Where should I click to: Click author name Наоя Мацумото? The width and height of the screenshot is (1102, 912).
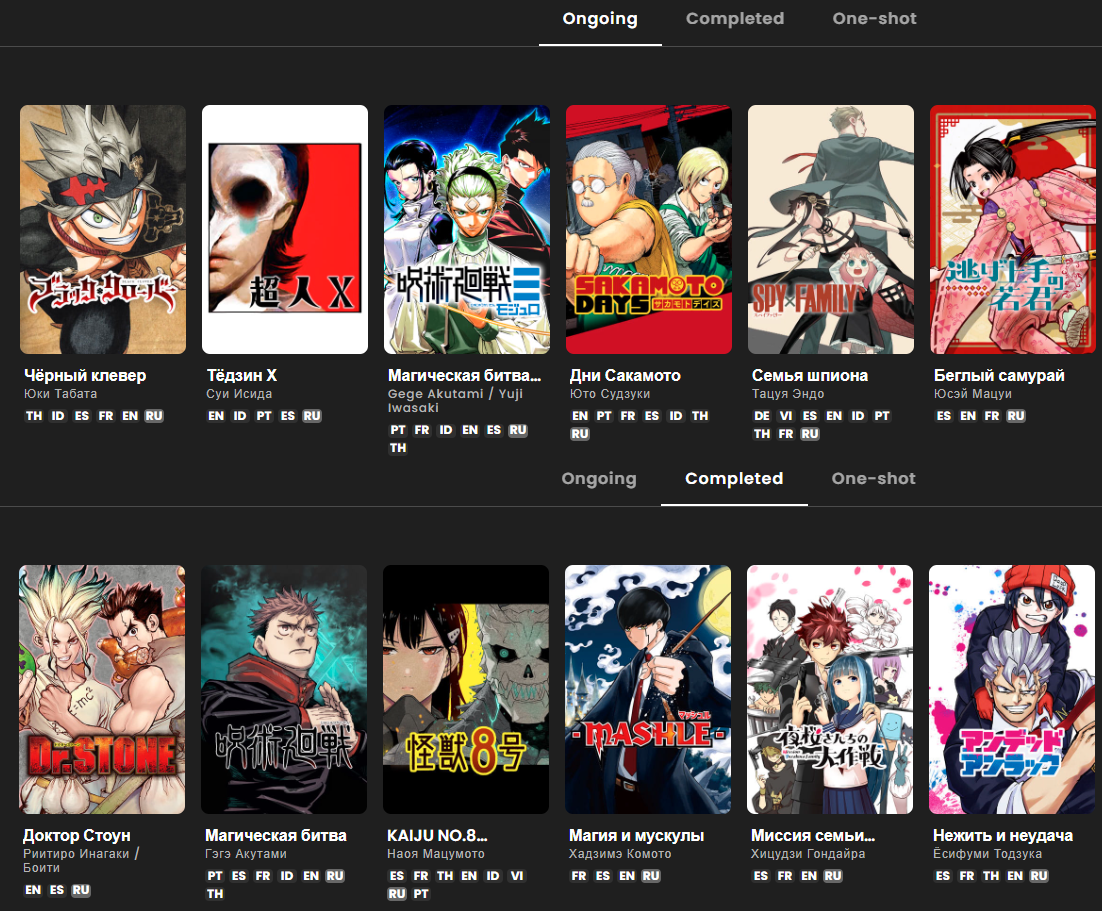436,854
